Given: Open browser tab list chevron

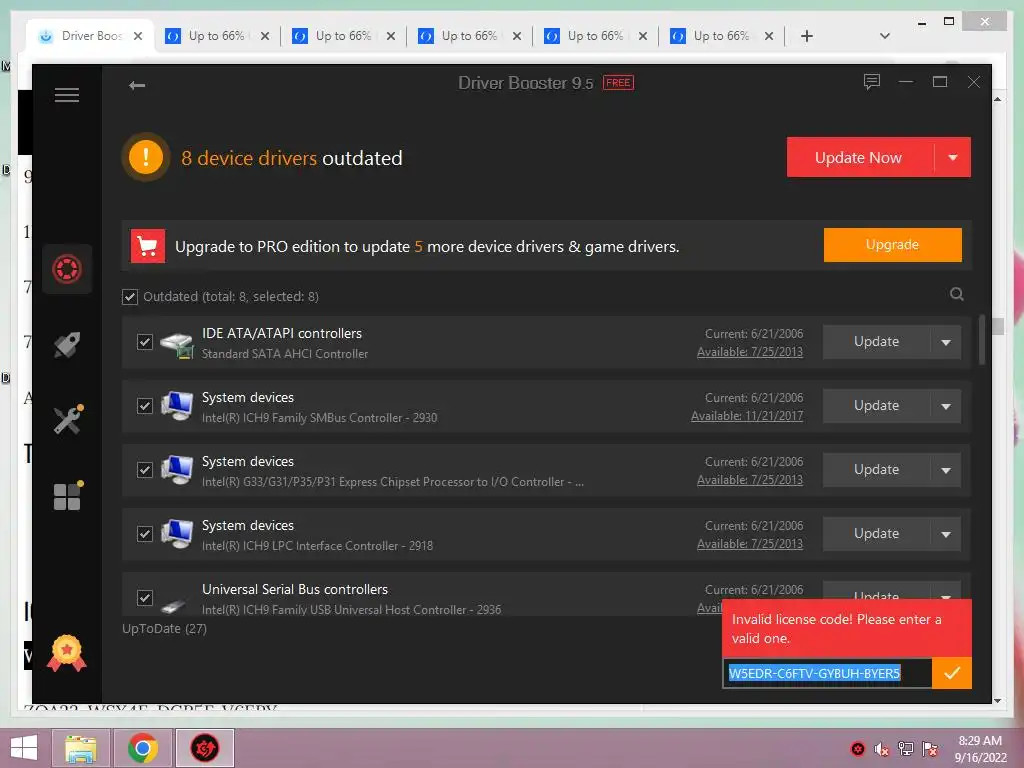Looking at the screenshot, I should click(x=885, y=36).
